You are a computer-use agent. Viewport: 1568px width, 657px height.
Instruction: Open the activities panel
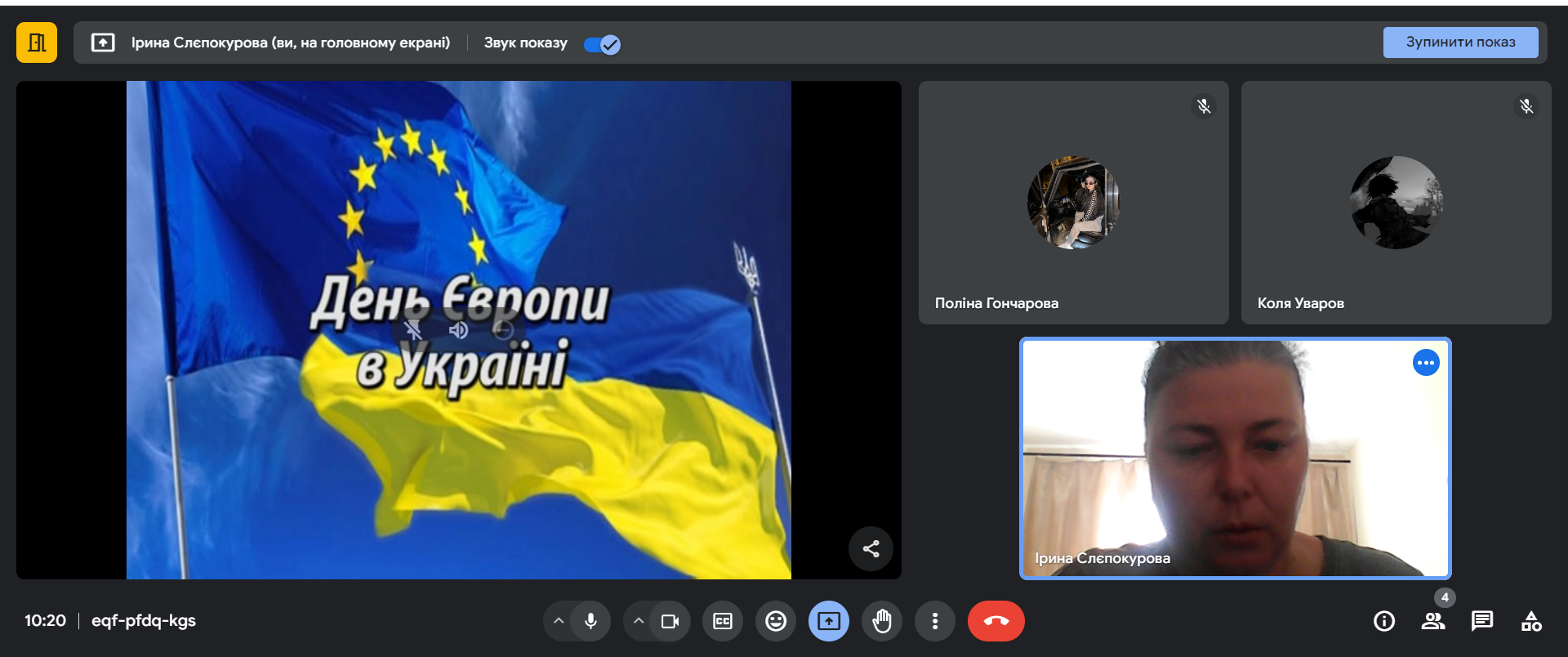(1531, 621)
